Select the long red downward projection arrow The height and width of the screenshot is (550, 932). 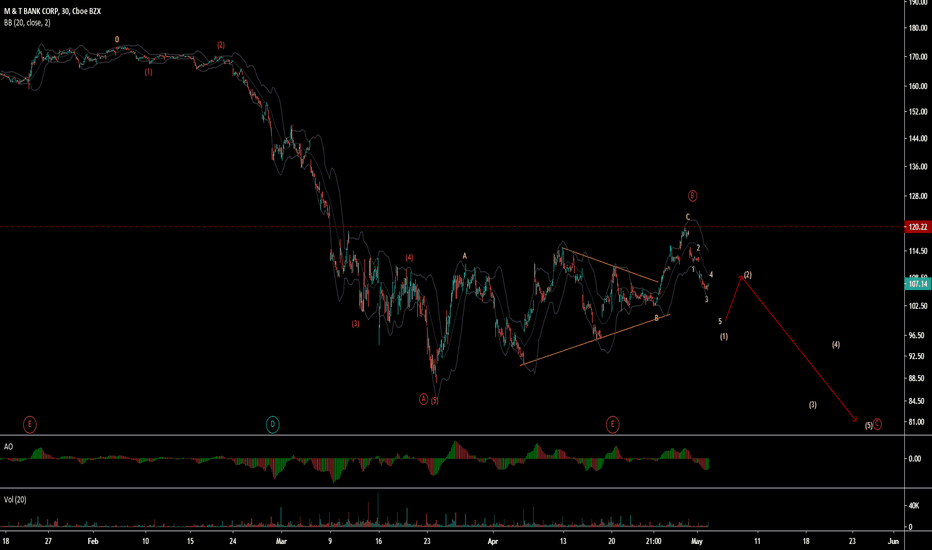(799, 349)
